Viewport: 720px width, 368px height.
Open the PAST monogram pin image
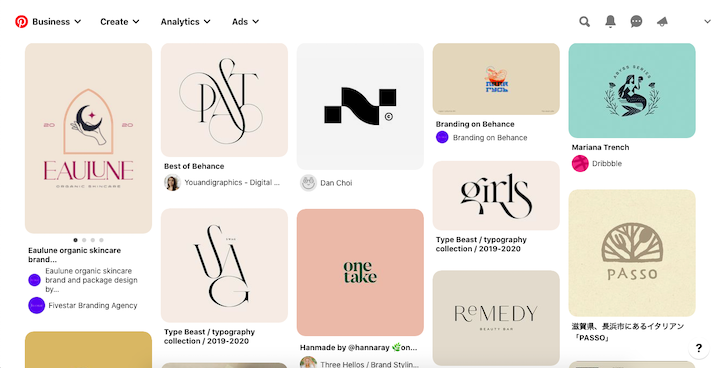pos(224,100)
